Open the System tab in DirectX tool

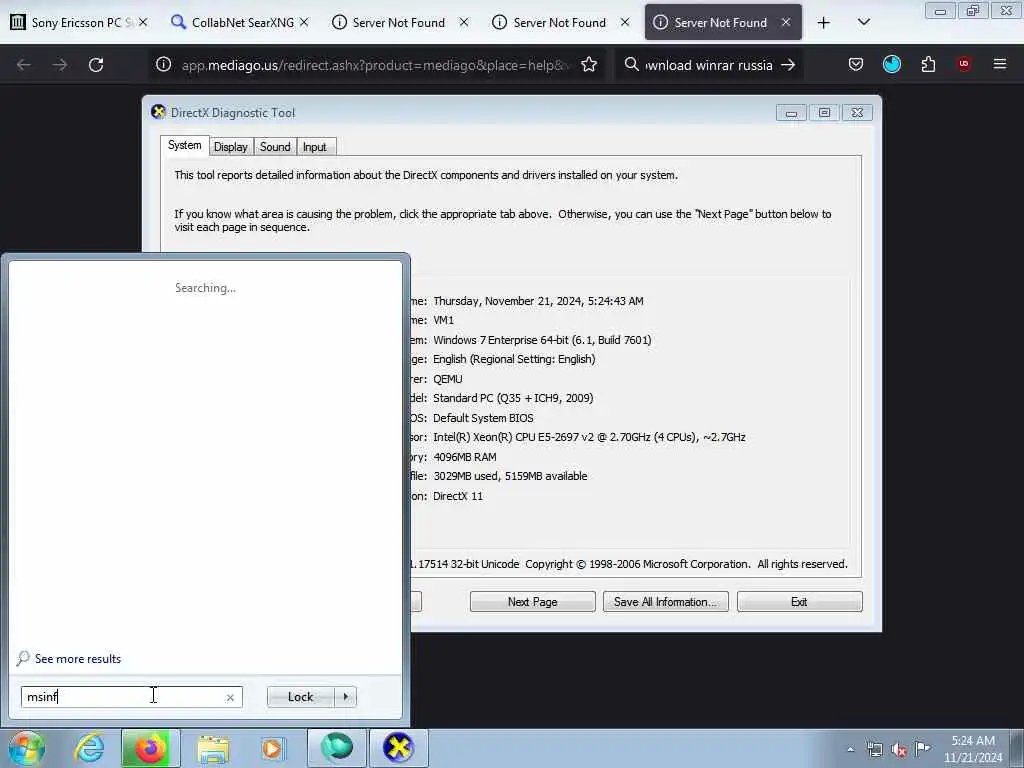pyautogui.click(x=184, y=146)
